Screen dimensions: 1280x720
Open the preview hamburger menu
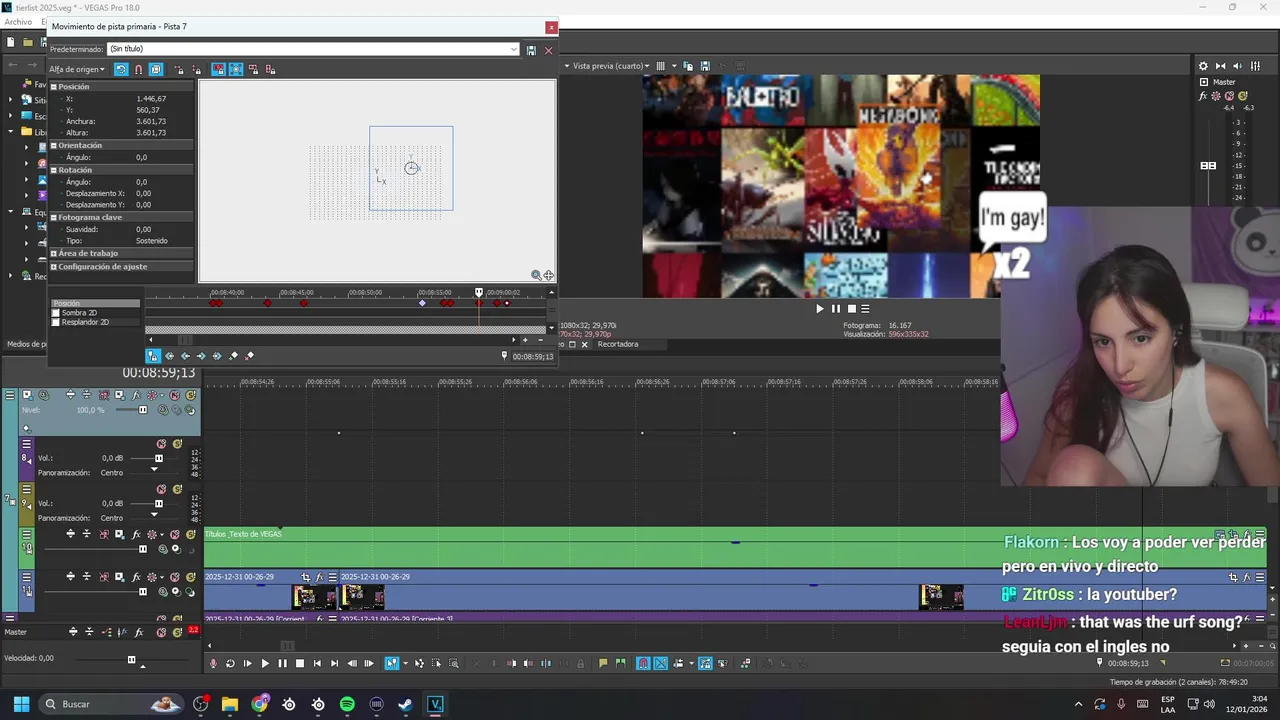pyautogui.click(x=865, y=309)
